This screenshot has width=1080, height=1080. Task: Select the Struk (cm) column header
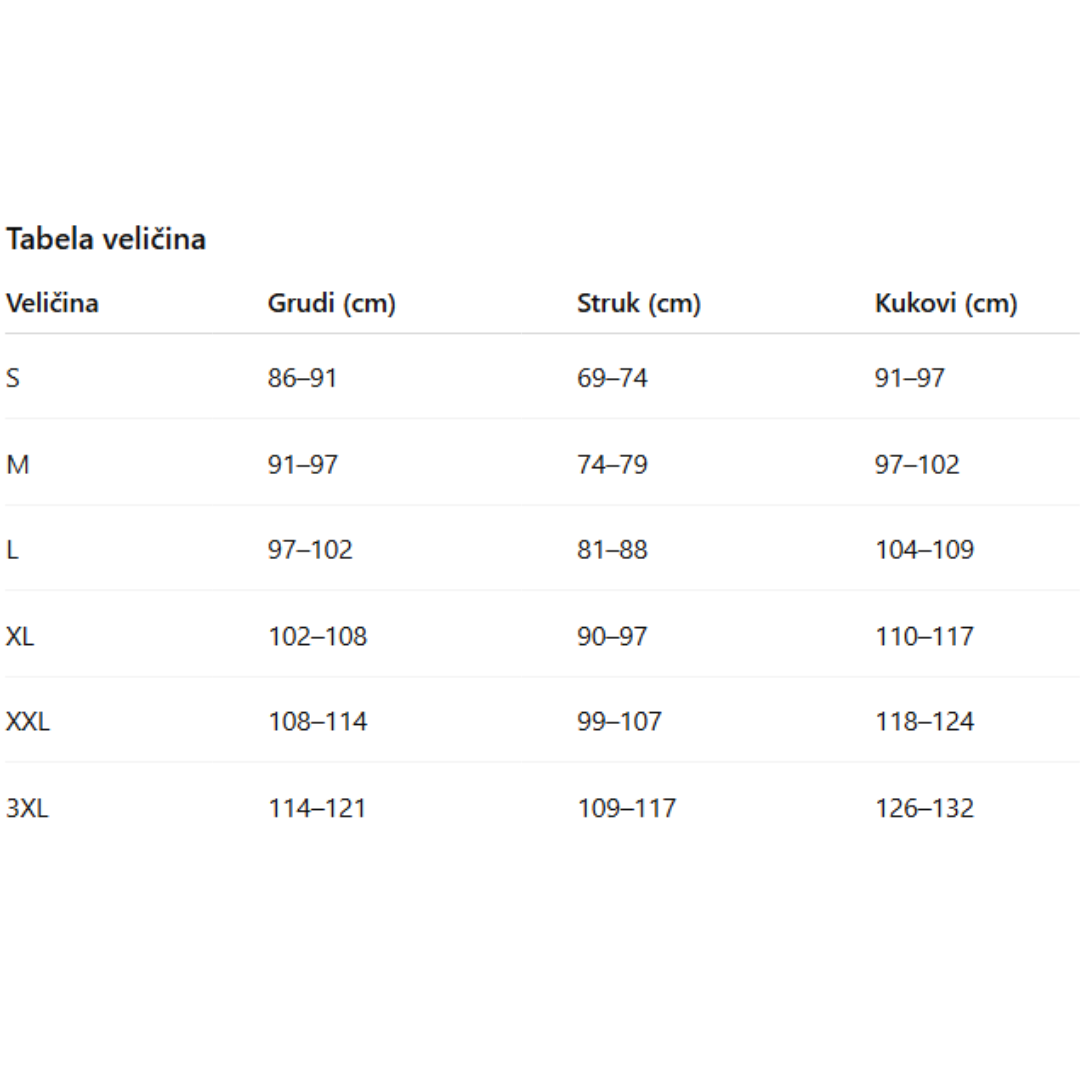tap(638, 303)
